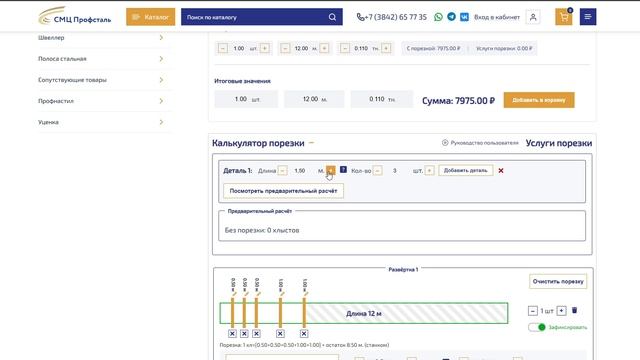The width and height of the screenshot is (640, 360).
Task: Click the blue question mark help icon
Action: [343, 169]
